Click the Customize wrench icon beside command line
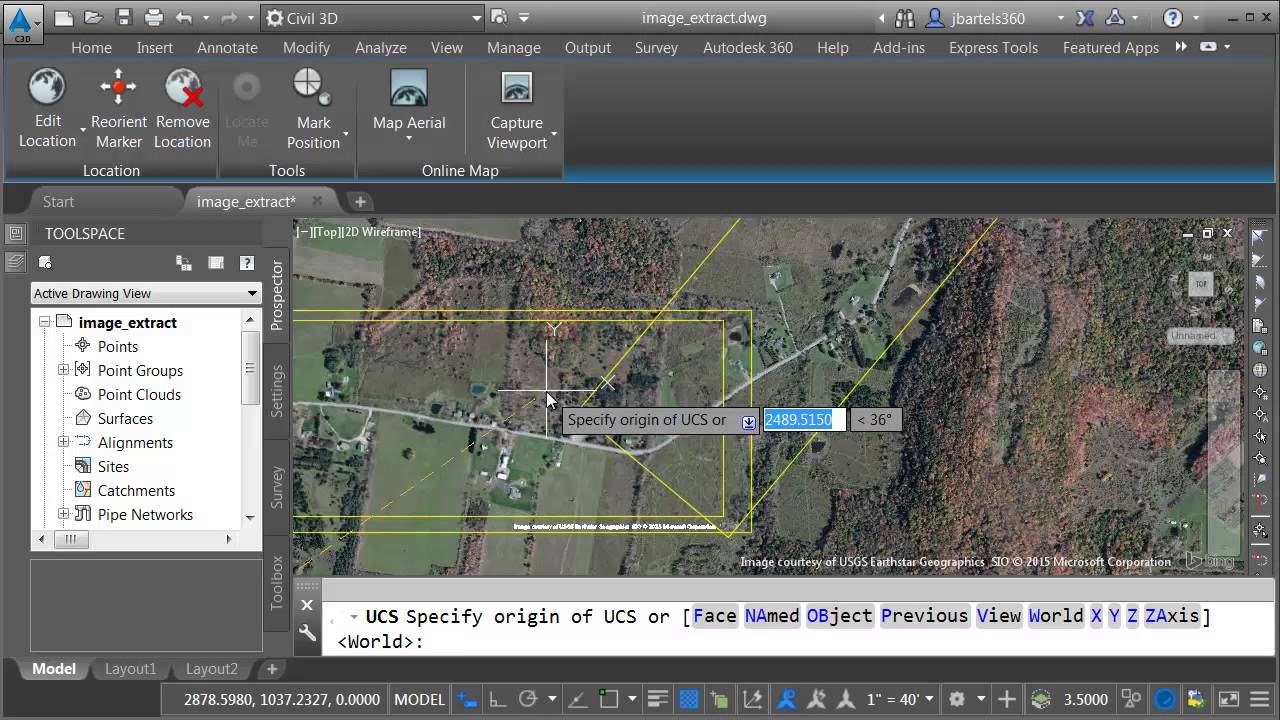Screen dimensions: 1280x720 point(307,633)
